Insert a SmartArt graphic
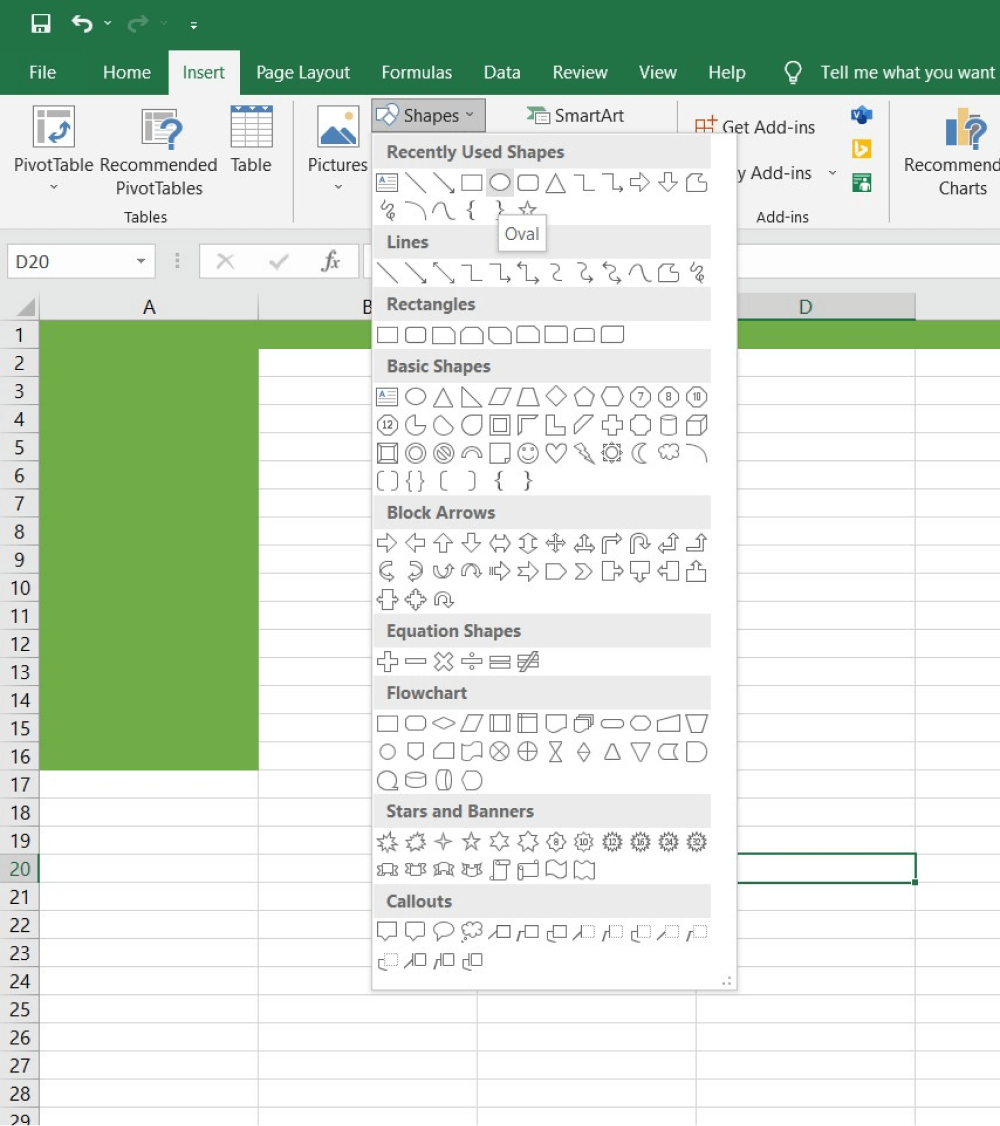Screen dimensions: 1000x1126 coord(575,115)
